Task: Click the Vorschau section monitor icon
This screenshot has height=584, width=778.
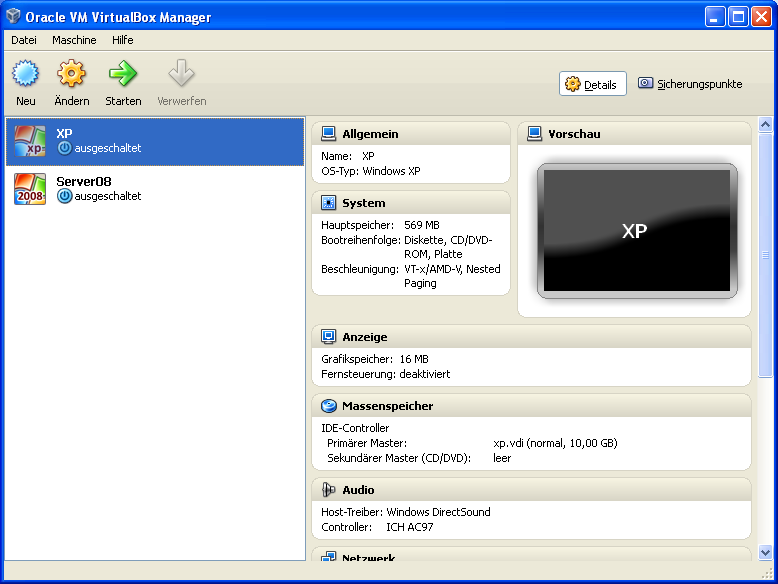Action: [534, 133]
